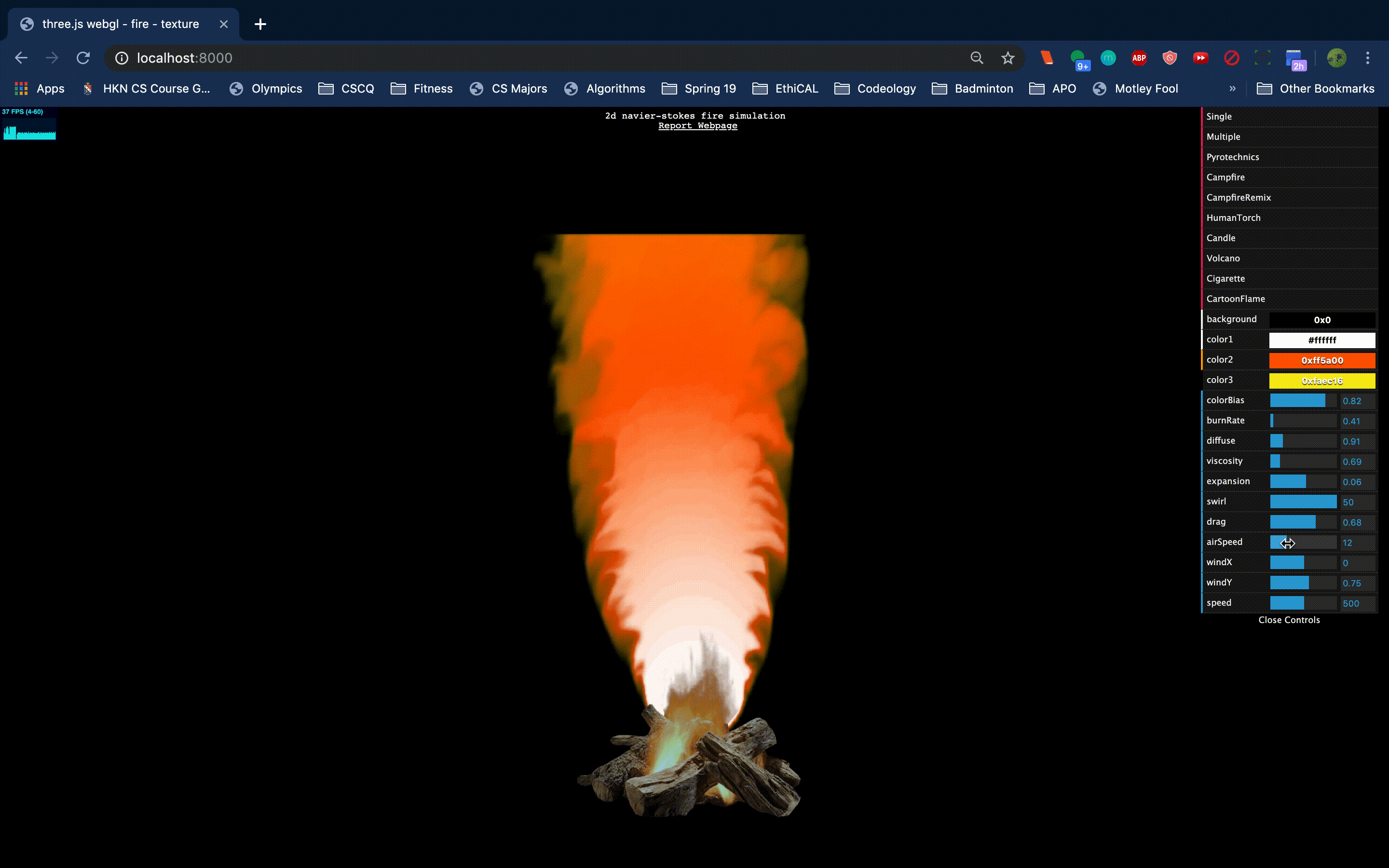Click the zoom magnifier icon in address bar
Viewport: 1389px width, 868px height.
coord(976,58)
